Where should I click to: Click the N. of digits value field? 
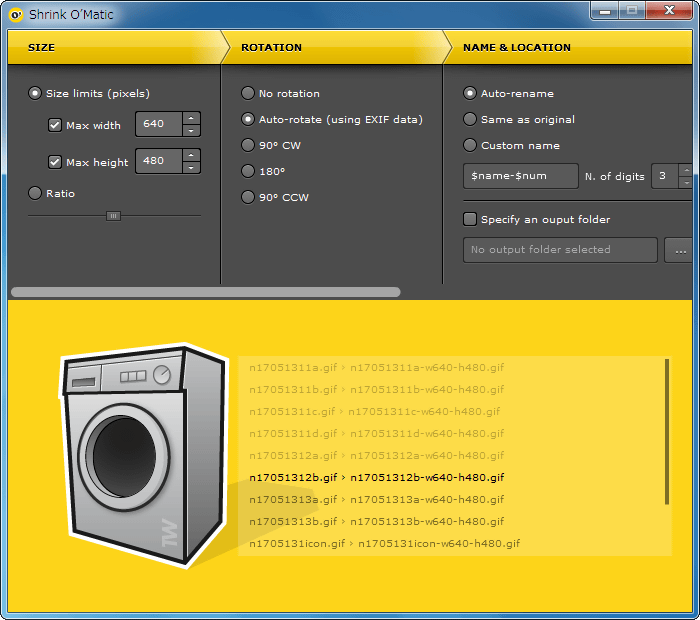[x=665, y=176]
